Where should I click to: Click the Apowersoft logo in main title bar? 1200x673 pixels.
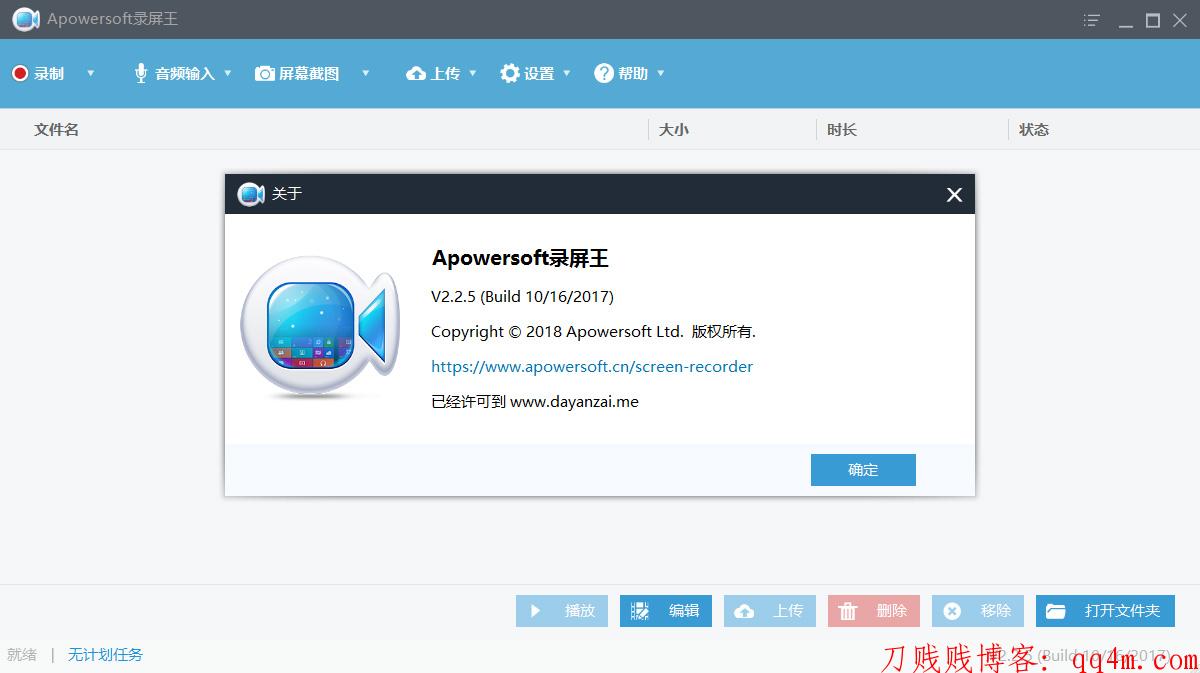click(x=26, y=19)
